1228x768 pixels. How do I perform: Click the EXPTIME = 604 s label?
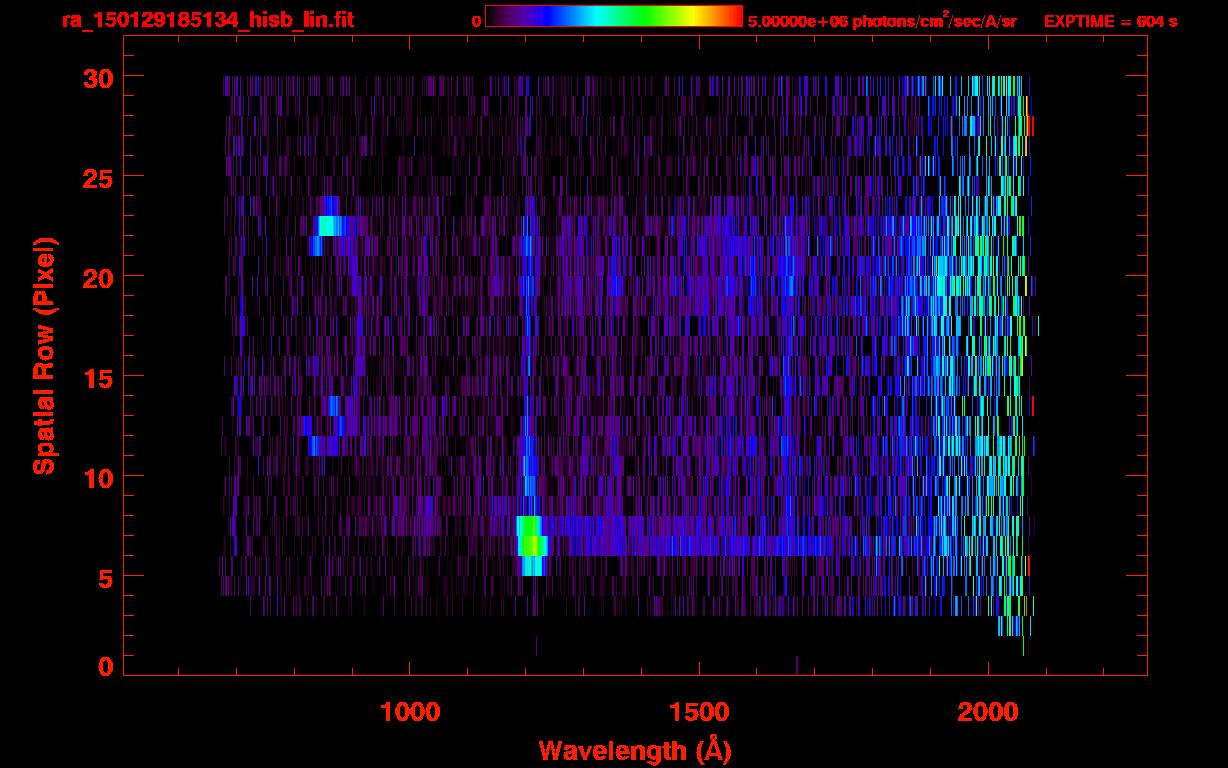(x=1110, y=21)
